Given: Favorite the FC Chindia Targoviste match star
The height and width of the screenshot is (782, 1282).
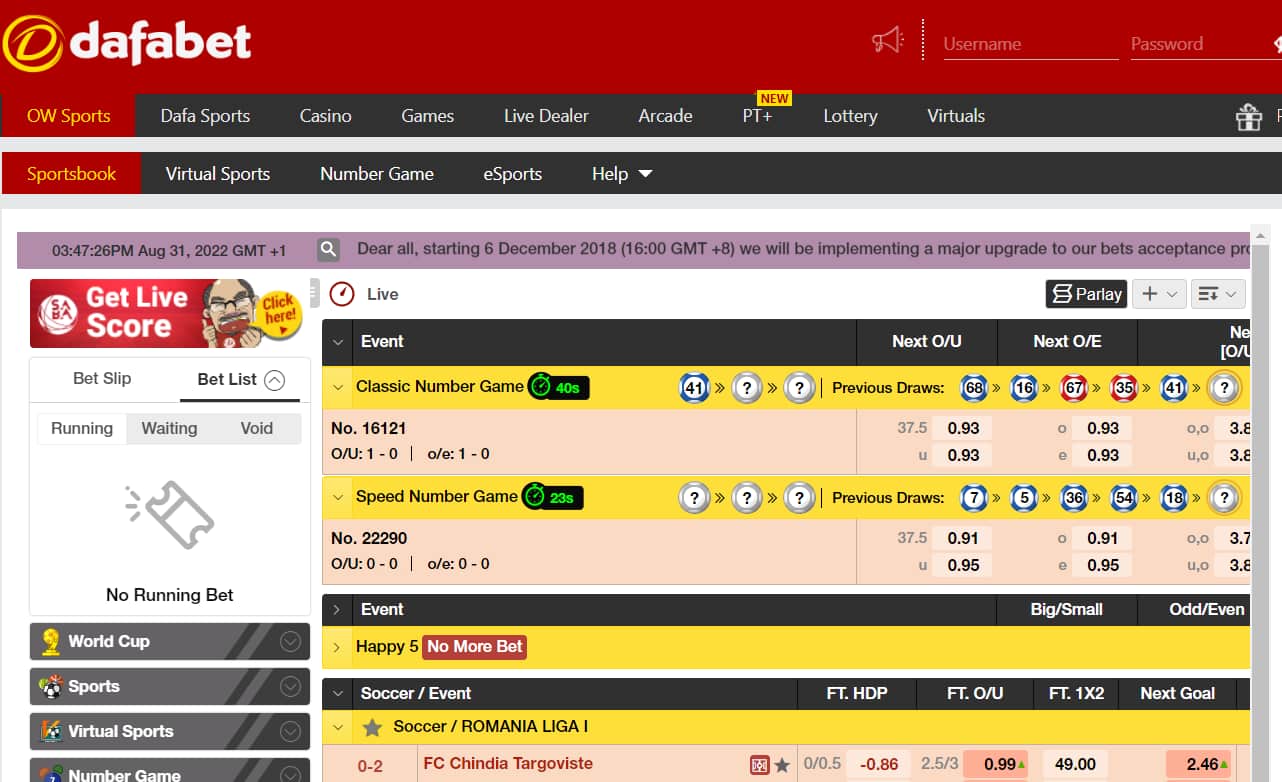Looking at the screenshot, I should 782,765.
